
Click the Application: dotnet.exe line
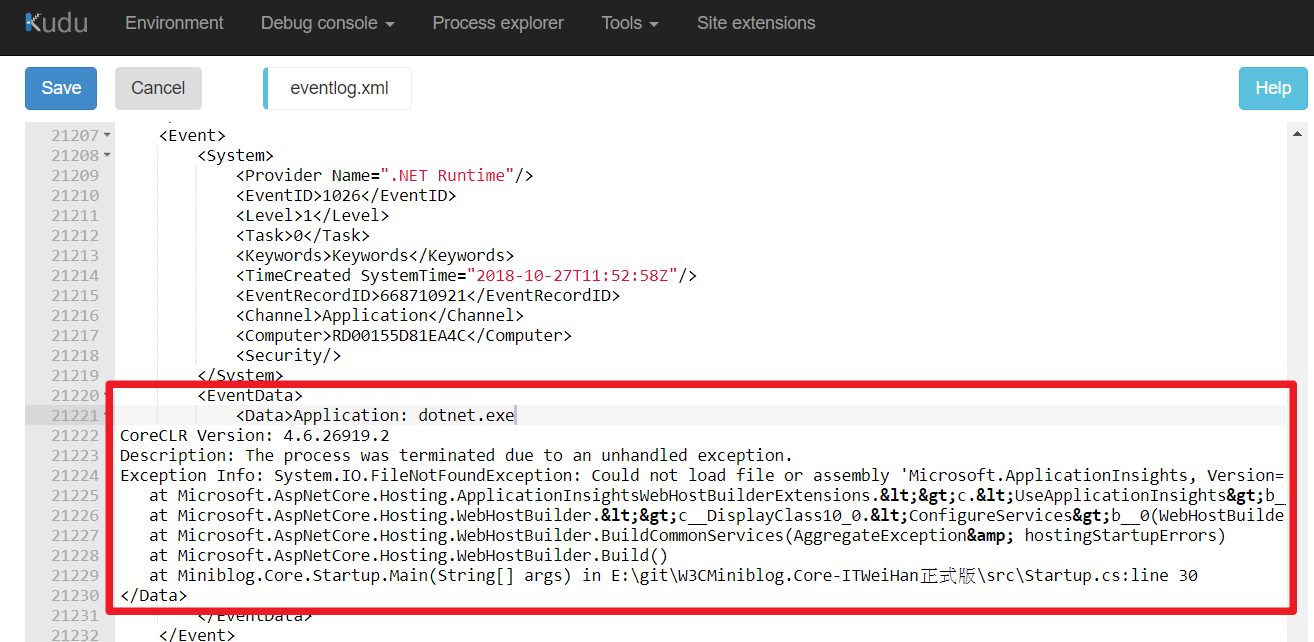[375, 416]
